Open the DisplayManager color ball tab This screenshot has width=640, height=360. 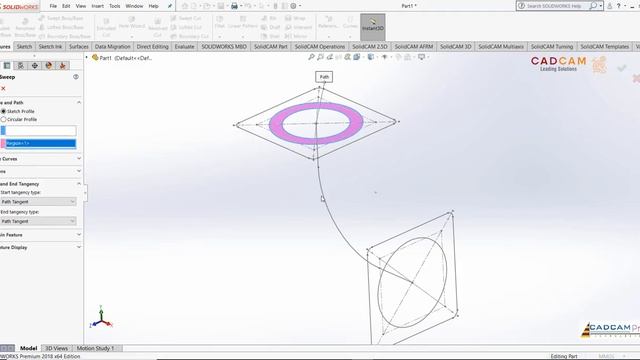click(x=49, y=65)
